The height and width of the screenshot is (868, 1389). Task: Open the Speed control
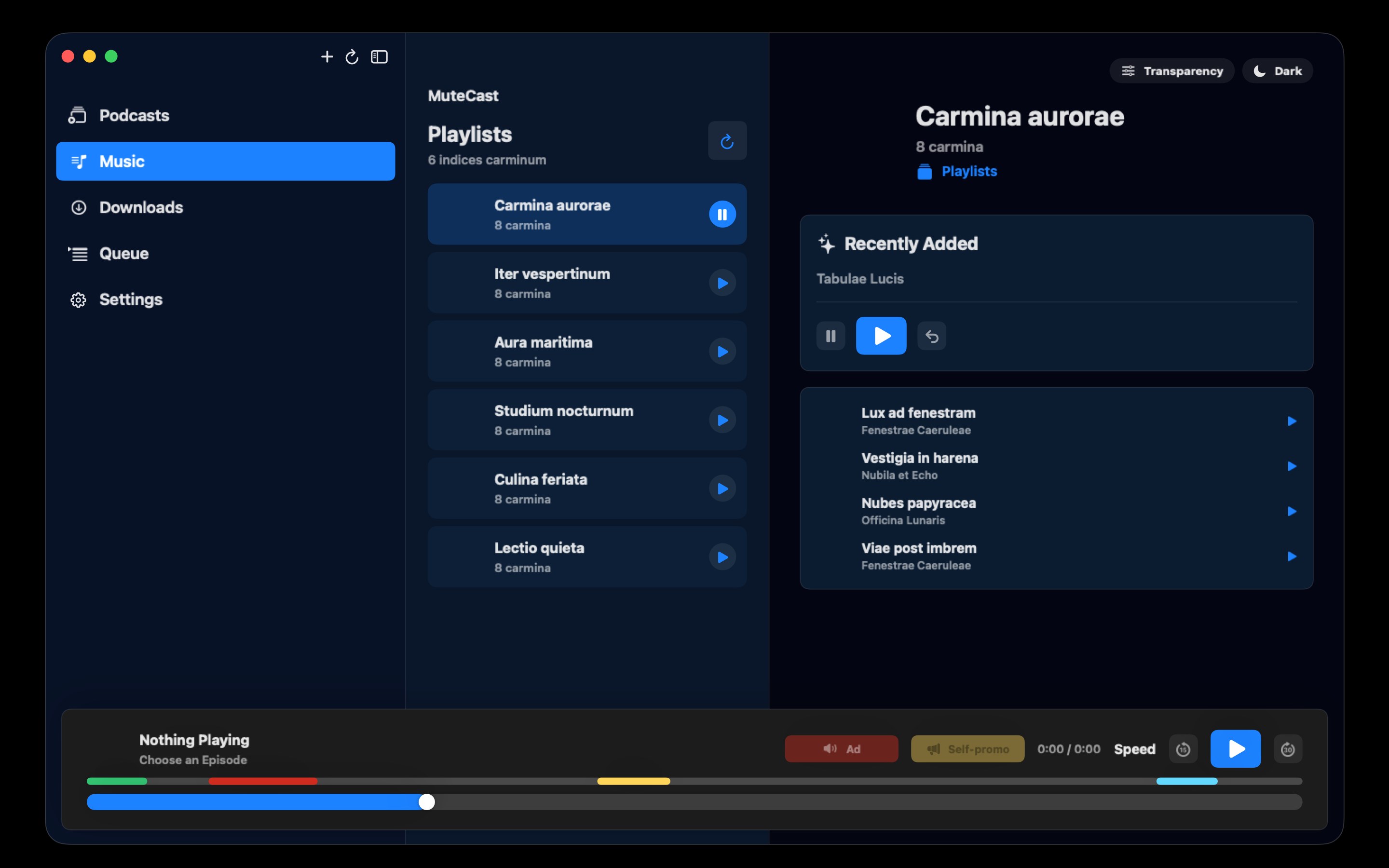pyautogui.click(x=1134, y=749)
